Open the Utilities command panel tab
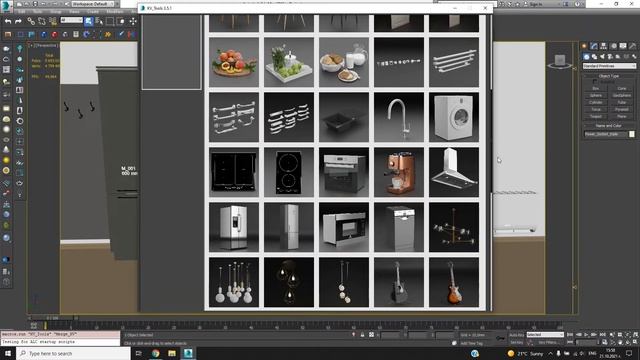The image size is (640, 360). tap(632, 46)
